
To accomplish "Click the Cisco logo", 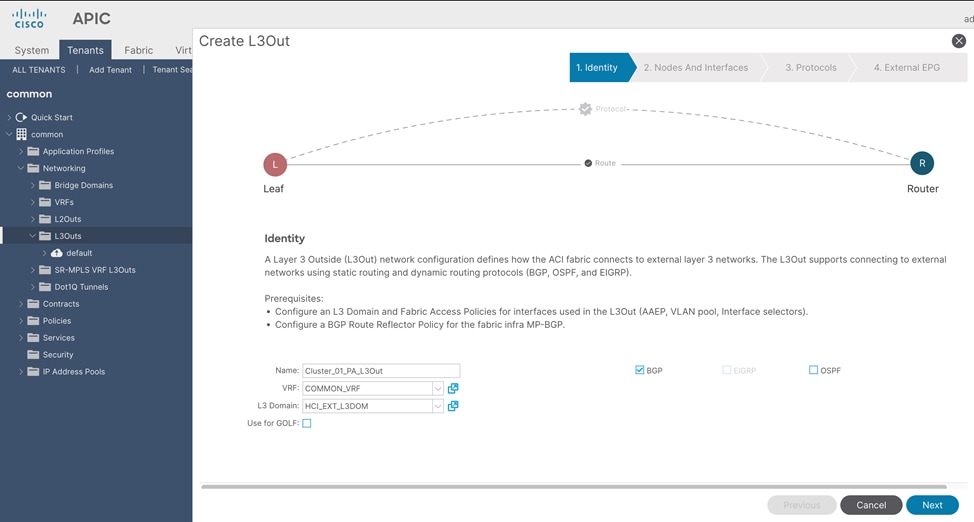I will pos(29,19).
